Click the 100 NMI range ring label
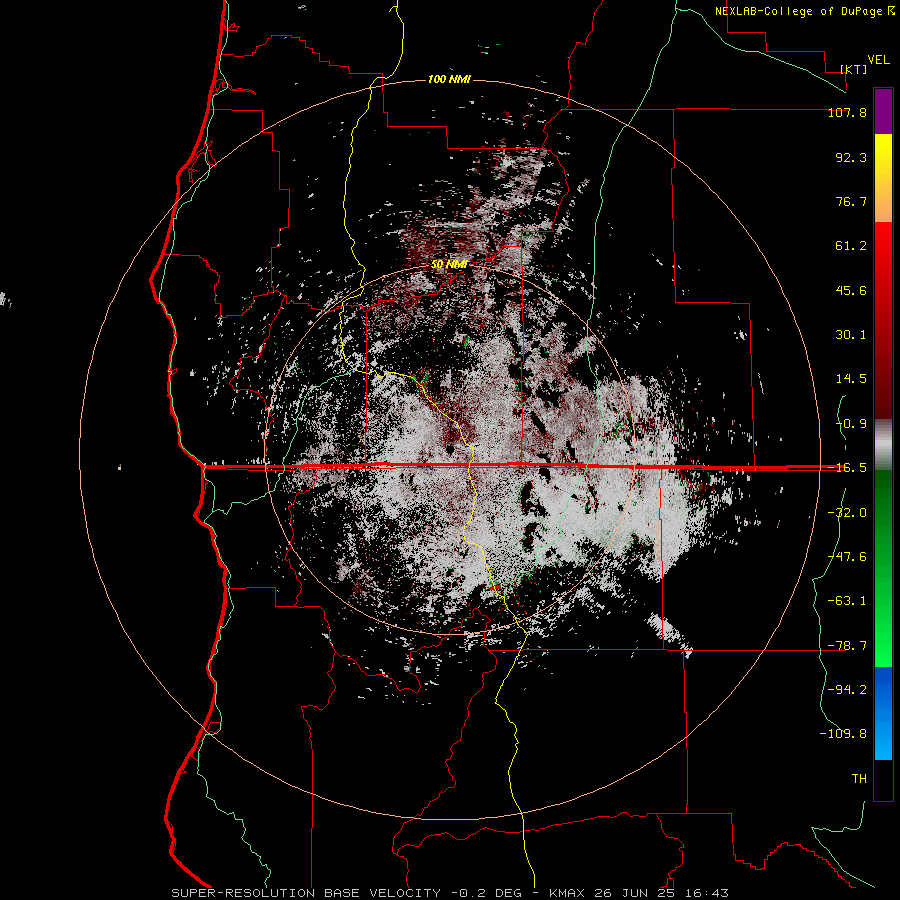This screenshot has width=900, height=900. point(449,79)
